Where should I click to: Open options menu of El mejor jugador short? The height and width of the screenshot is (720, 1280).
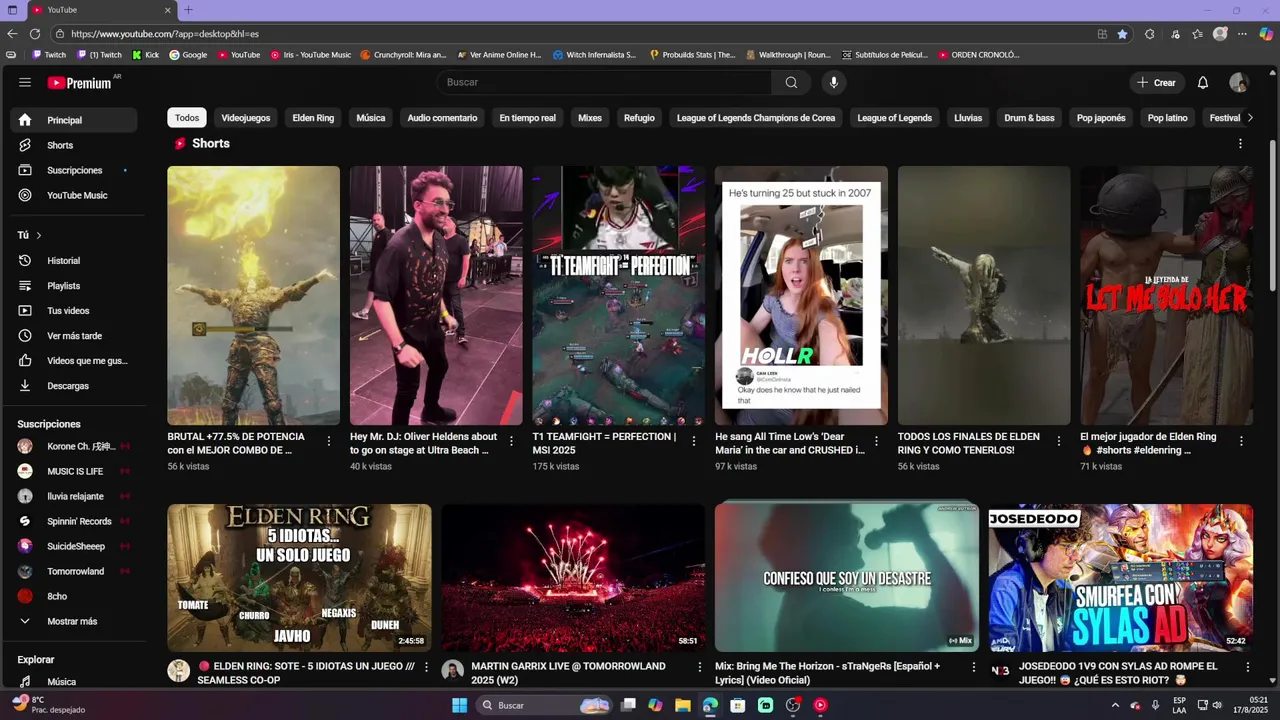click(1241, 440)
